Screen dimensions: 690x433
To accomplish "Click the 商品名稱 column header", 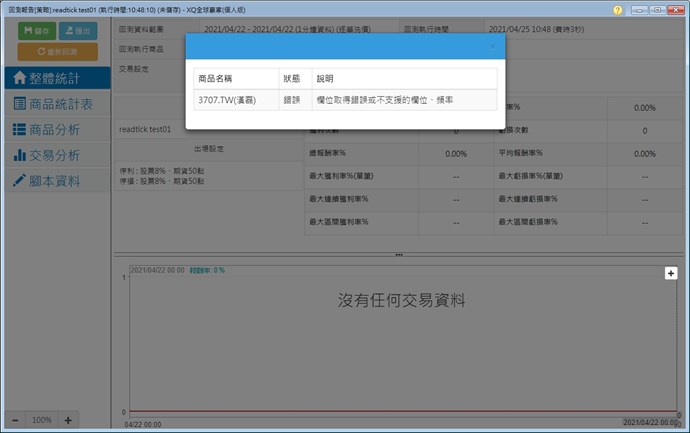I will (236, 78).
